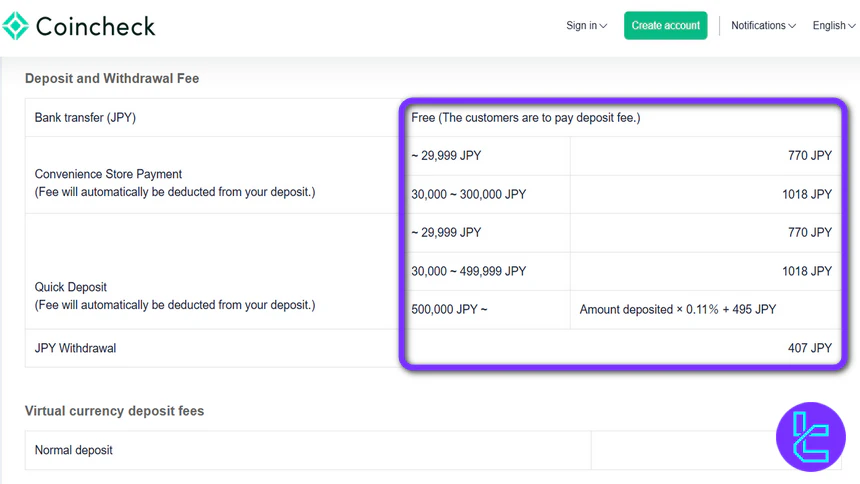
Task: Select the Normal deposit row label
Action: click(73, 450)
